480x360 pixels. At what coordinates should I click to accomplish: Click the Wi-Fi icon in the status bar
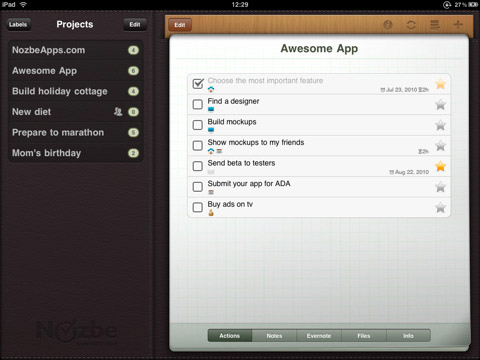pos(23,4)
